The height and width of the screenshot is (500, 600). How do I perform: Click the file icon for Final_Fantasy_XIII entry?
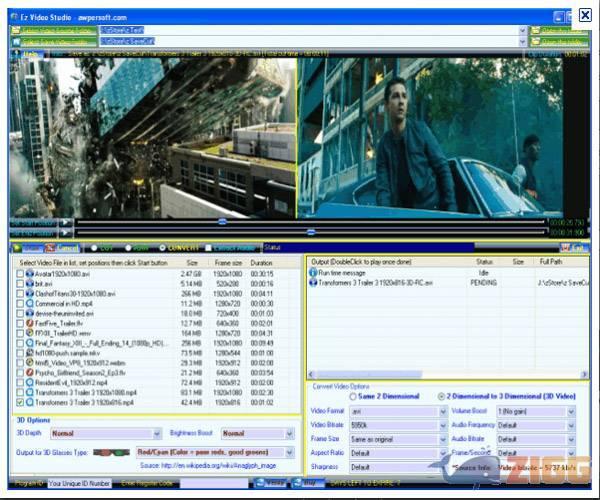29,343
